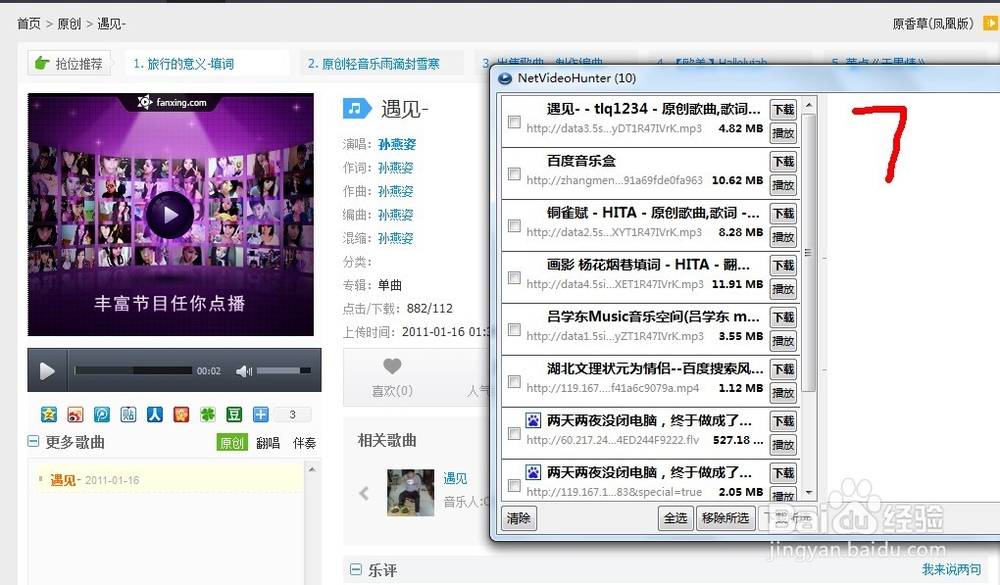Go to 原创 in breadcrumb
The image size is (1000, 585).
tap(69, 24)
